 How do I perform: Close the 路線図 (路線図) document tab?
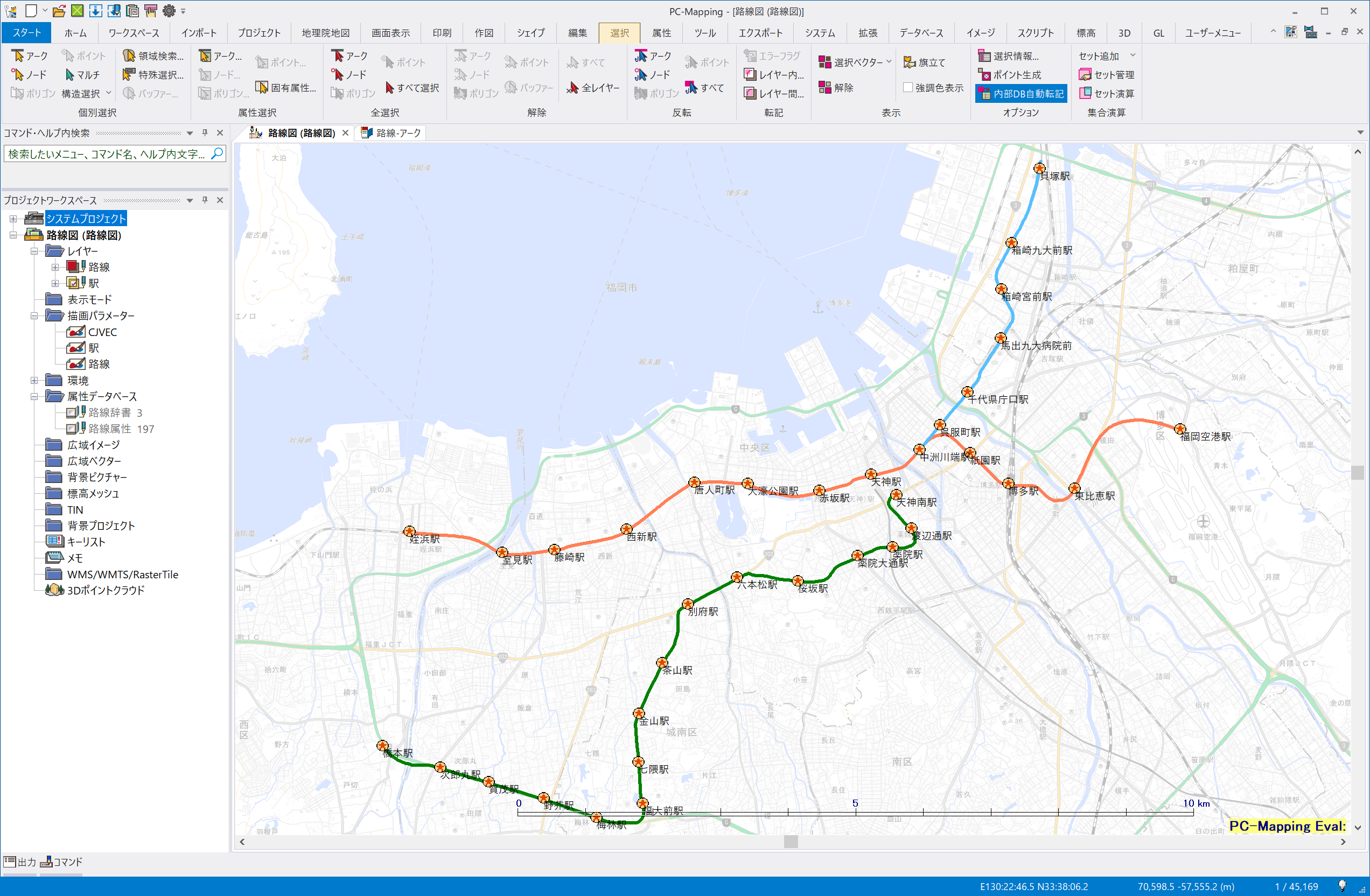345,133
